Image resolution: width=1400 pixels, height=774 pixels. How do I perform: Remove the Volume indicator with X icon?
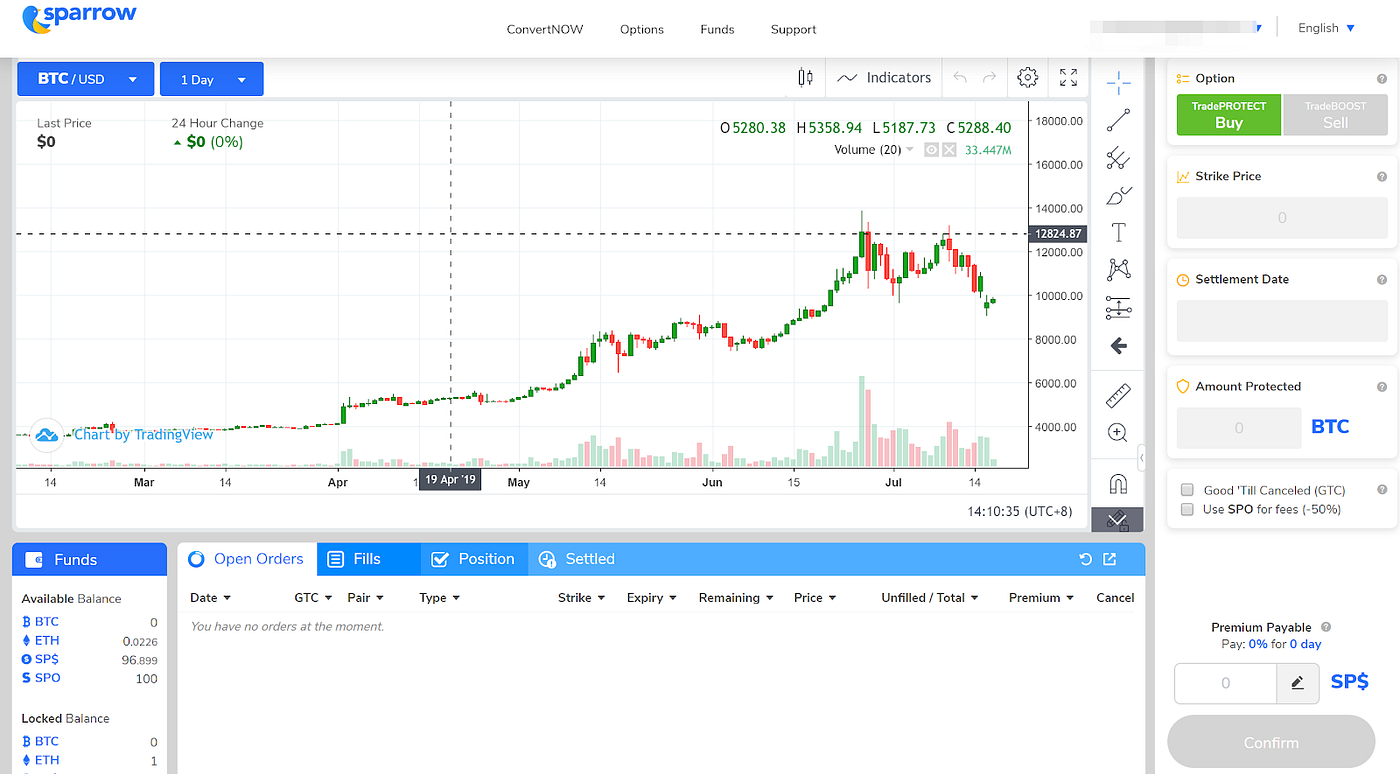tap(949, 150)
